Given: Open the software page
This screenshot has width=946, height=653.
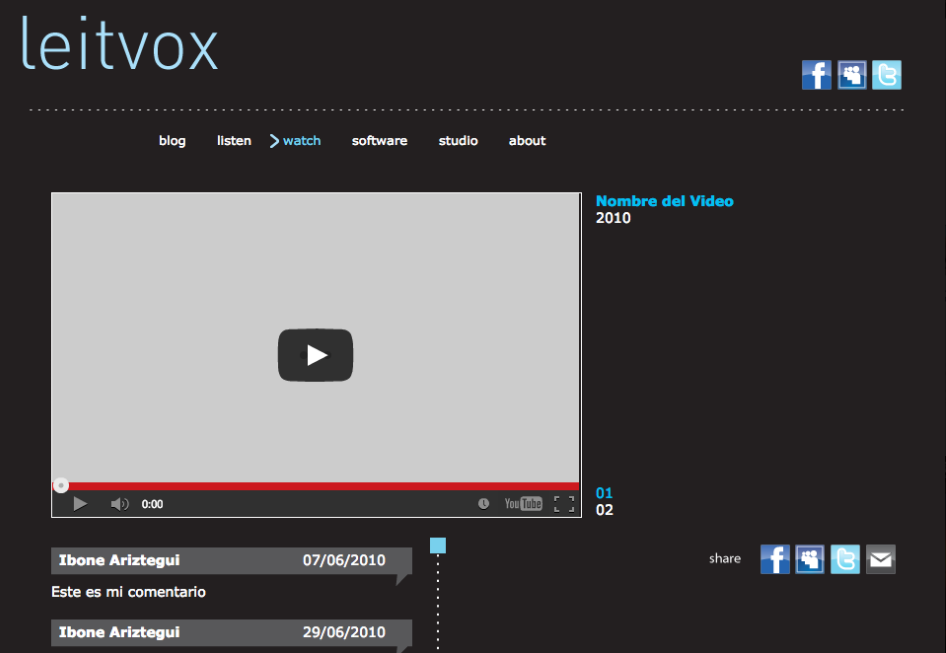Looking at the screenshot, I should [x=379, y=141].
